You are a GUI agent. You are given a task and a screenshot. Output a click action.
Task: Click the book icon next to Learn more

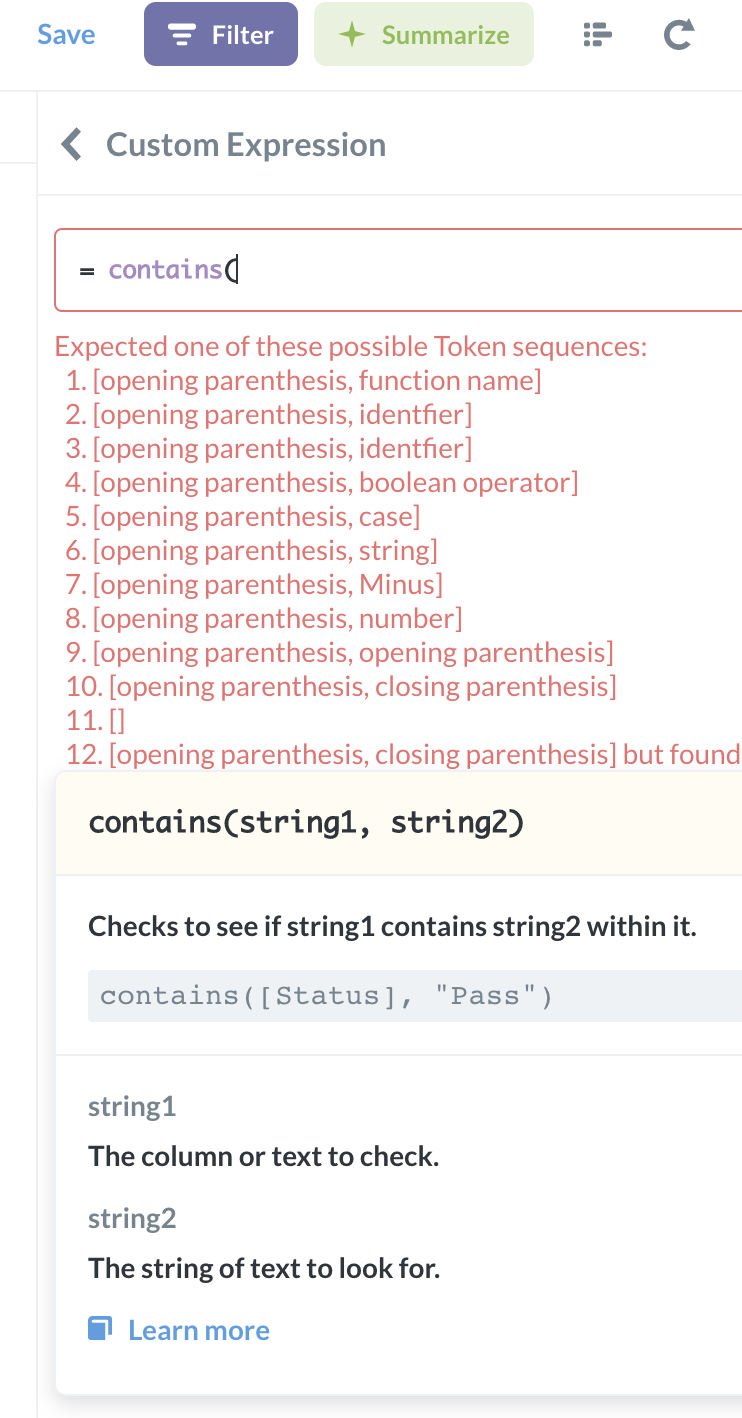click(98, 1327)
